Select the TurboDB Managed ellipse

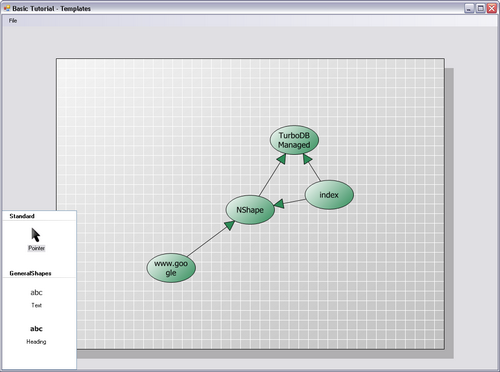pos(294,140)
